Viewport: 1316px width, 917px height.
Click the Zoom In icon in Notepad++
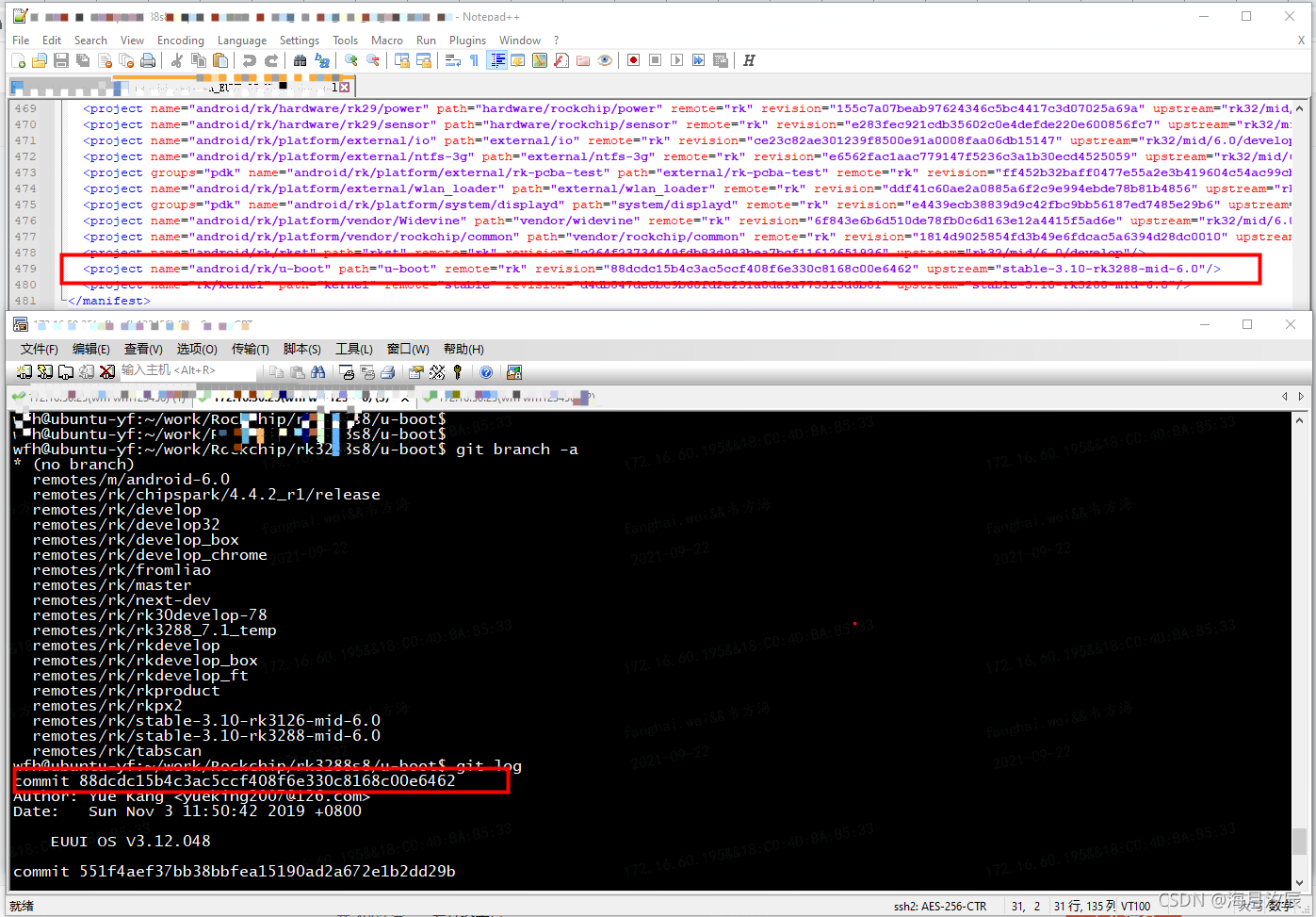tap(350, 60)
